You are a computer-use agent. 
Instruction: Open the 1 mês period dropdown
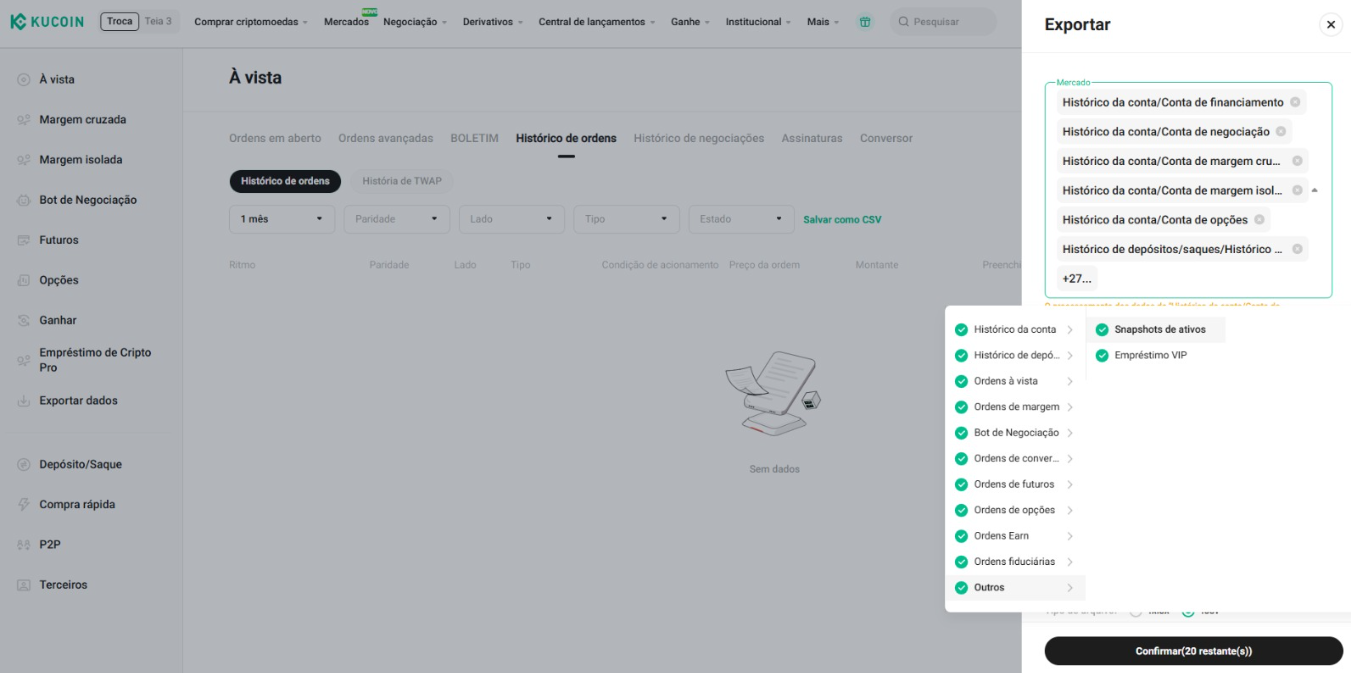tap(281, 219)
